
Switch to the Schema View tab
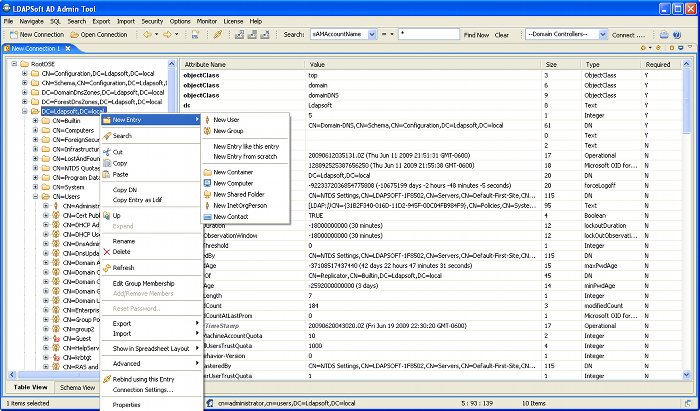(77, 387)
